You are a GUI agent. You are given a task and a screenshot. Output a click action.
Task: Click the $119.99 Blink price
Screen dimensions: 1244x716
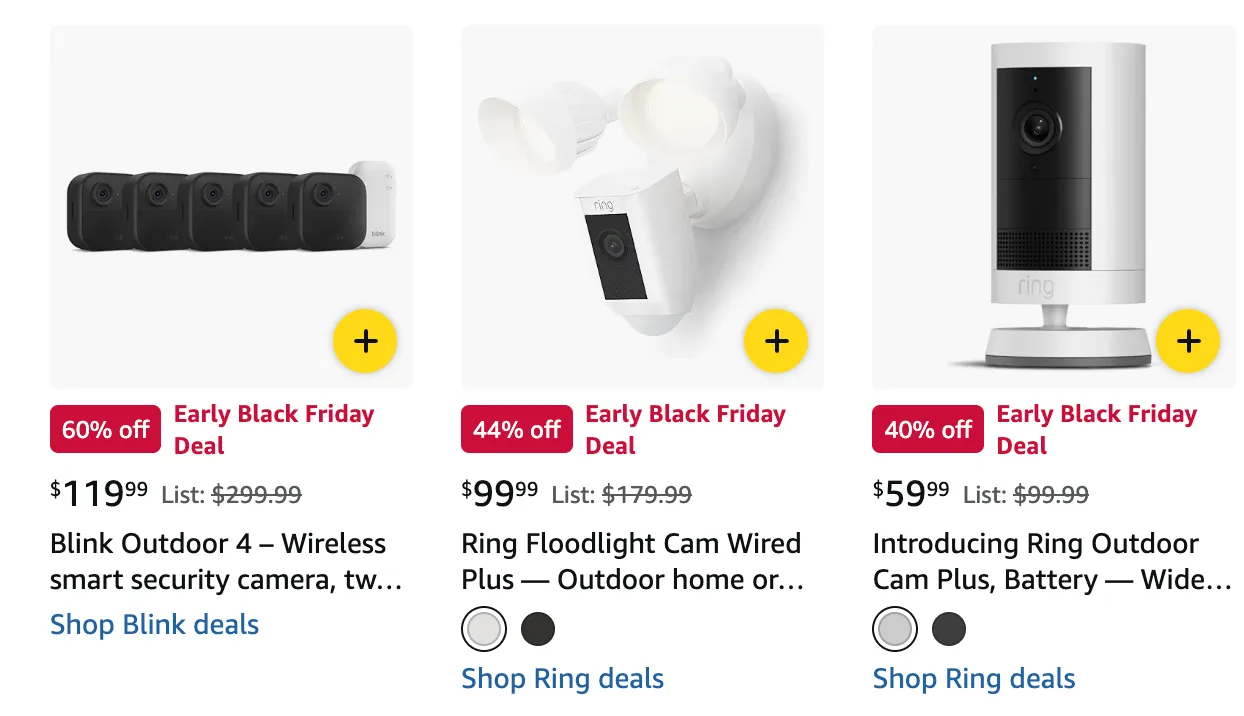[x=99, y=492]
